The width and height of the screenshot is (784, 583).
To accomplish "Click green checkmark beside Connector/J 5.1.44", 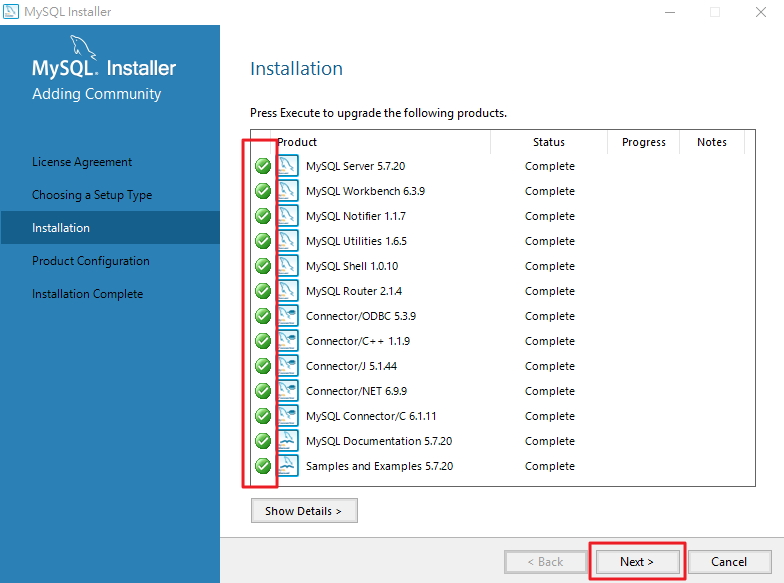I will coord(263,366).
